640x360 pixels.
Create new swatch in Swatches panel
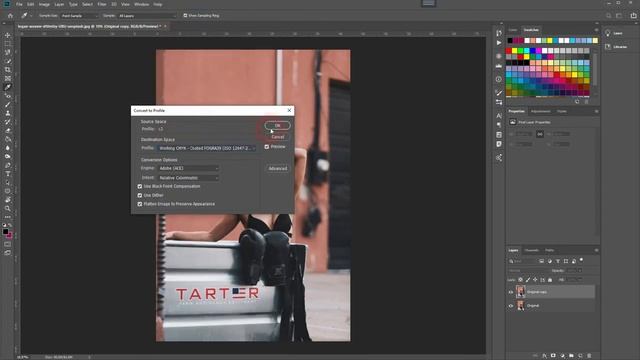coord(577,102)
